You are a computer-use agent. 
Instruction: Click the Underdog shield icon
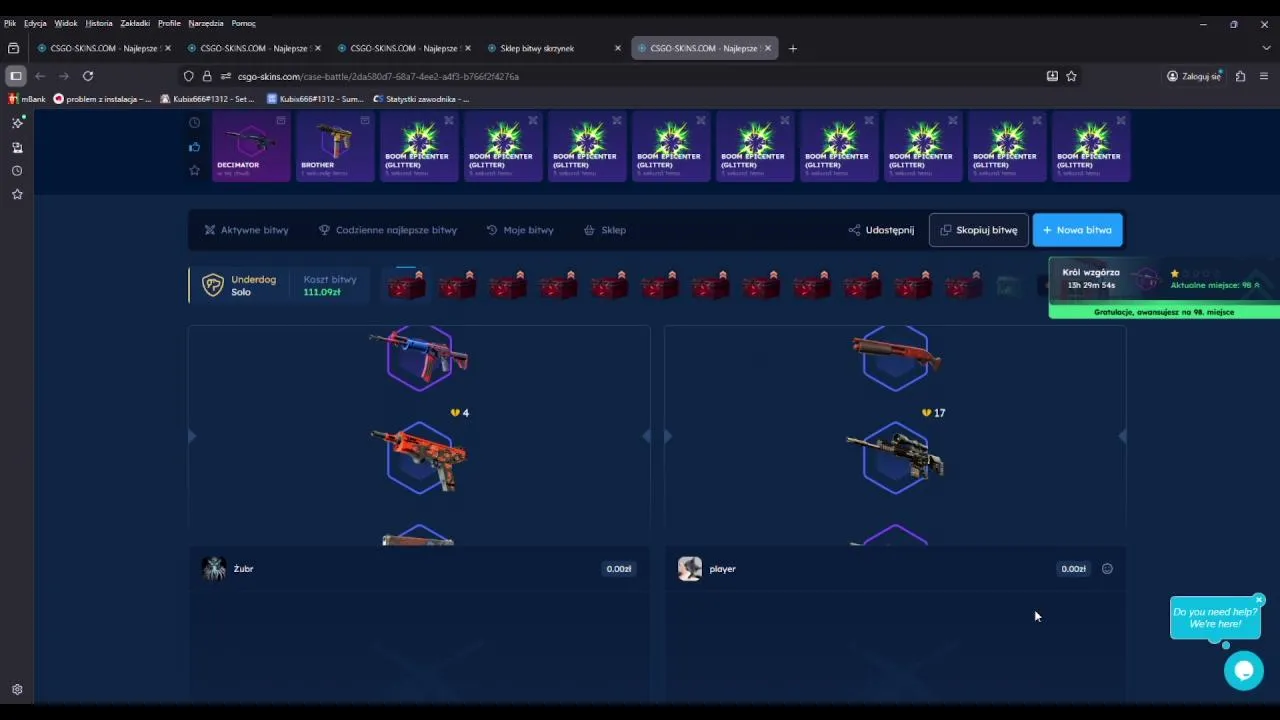213,285
